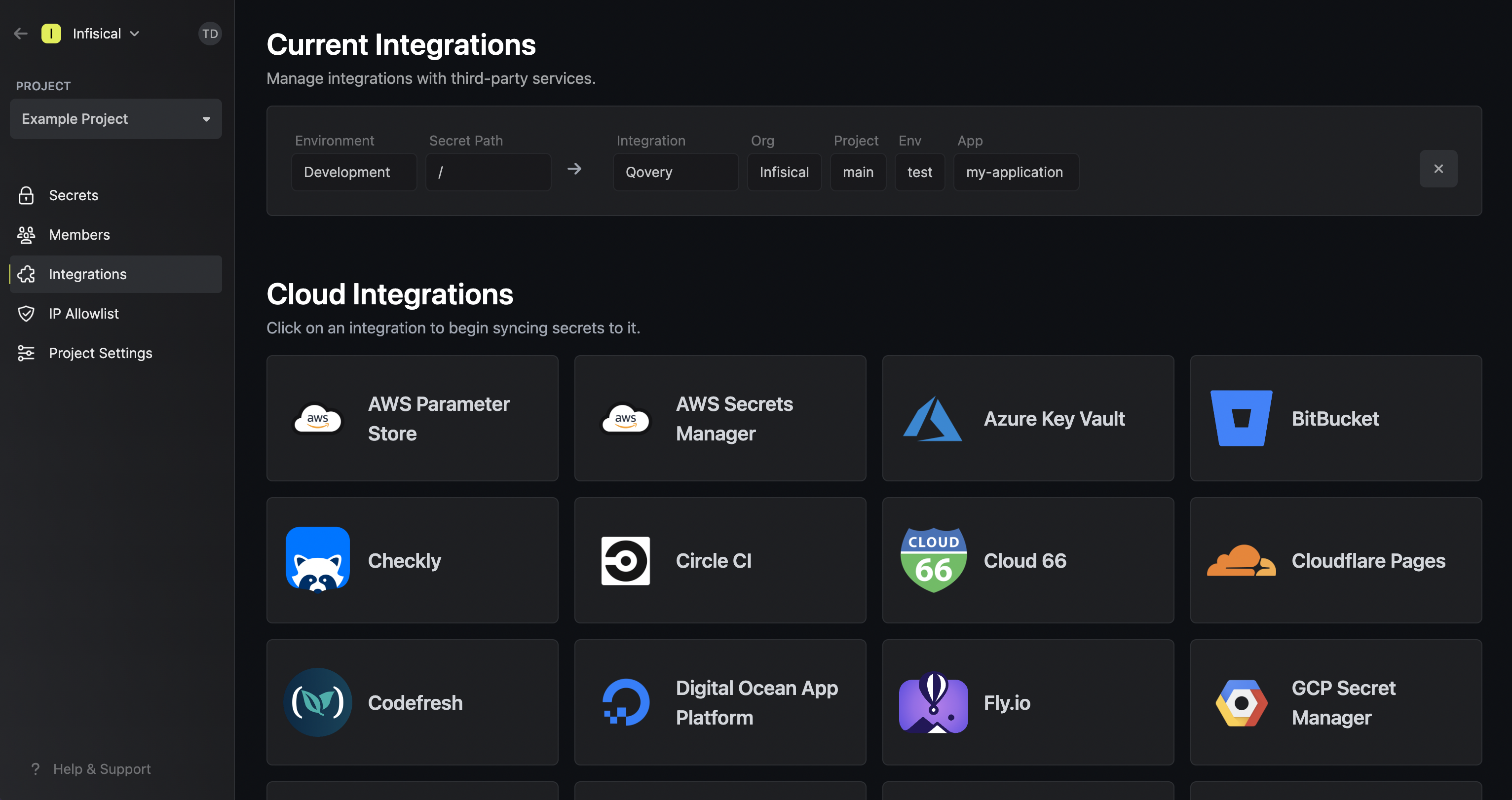Open Secrets in the sidebar
This screenshot has height=800, width=1512.
tap(74, 195)
